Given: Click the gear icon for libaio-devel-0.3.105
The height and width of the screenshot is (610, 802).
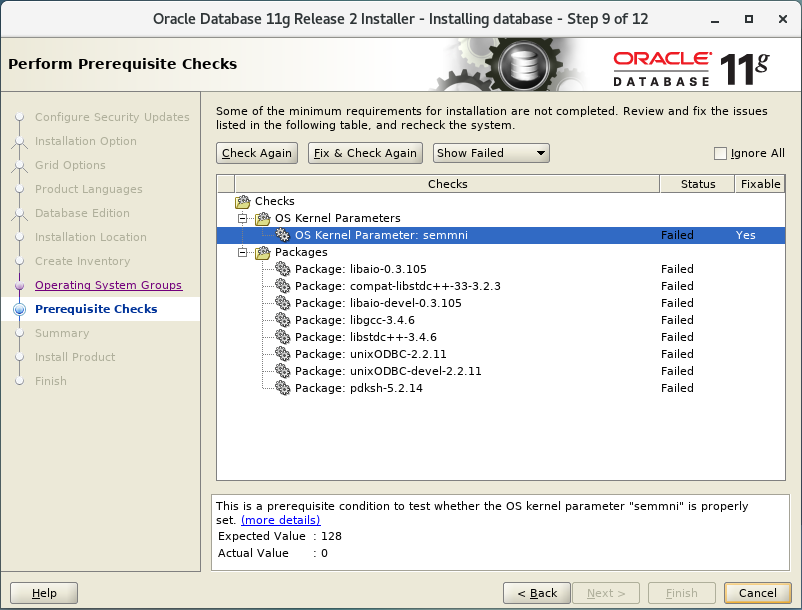Looking at the screenshot, I should pyautogui.click(x=282, y=303).
